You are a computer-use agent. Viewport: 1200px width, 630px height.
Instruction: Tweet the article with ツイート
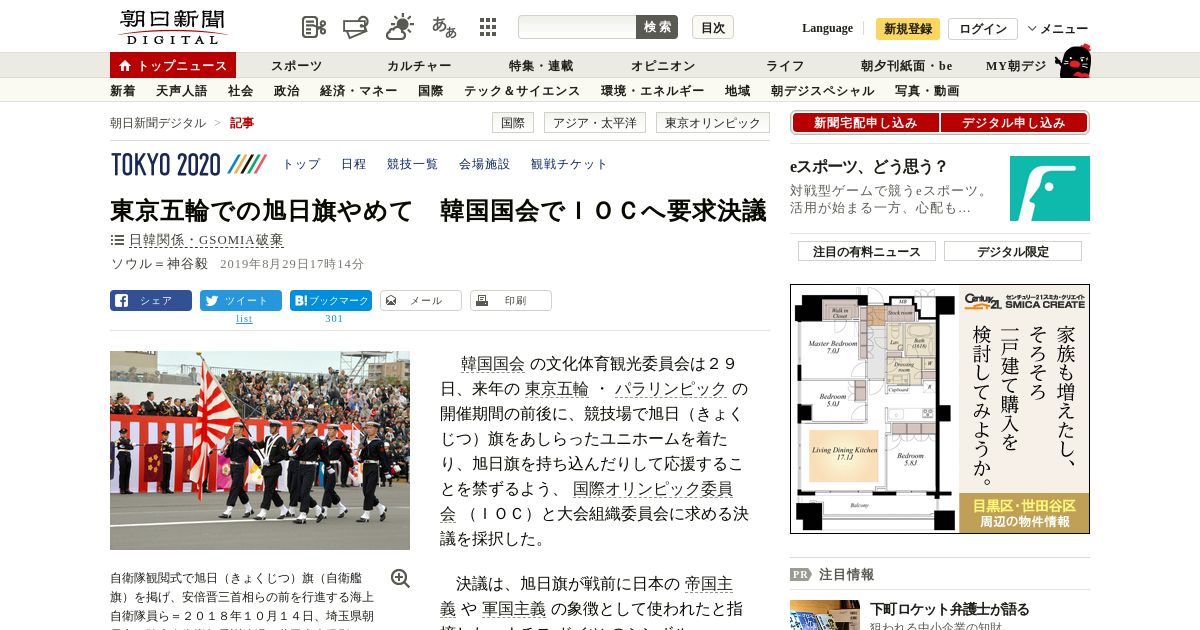[241, 300]
